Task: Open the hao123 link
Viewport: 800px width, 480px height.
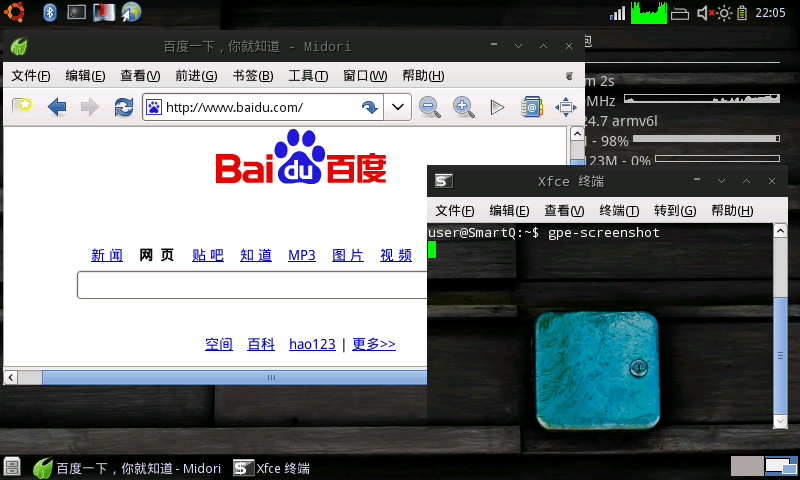Action: click(312, 344)
